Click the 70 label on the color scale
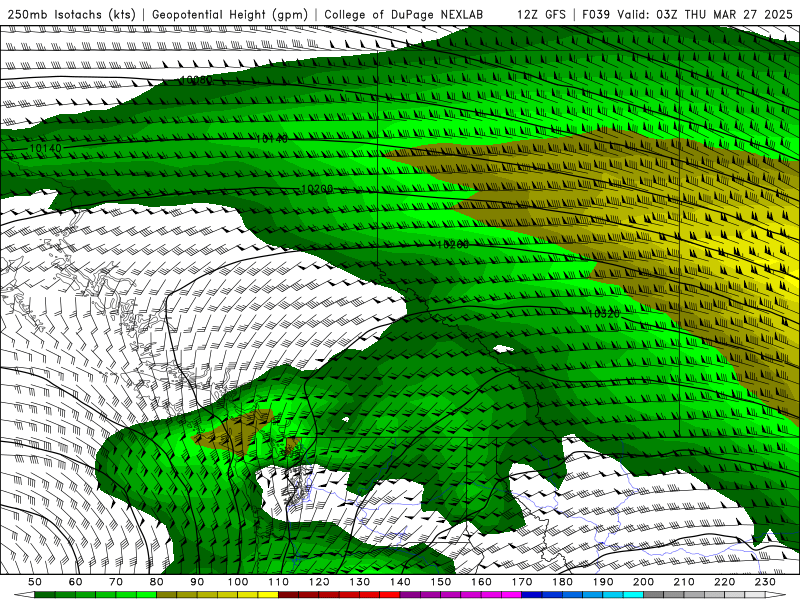This screenshot has width=800, height=600. click(x=116, y=582)
